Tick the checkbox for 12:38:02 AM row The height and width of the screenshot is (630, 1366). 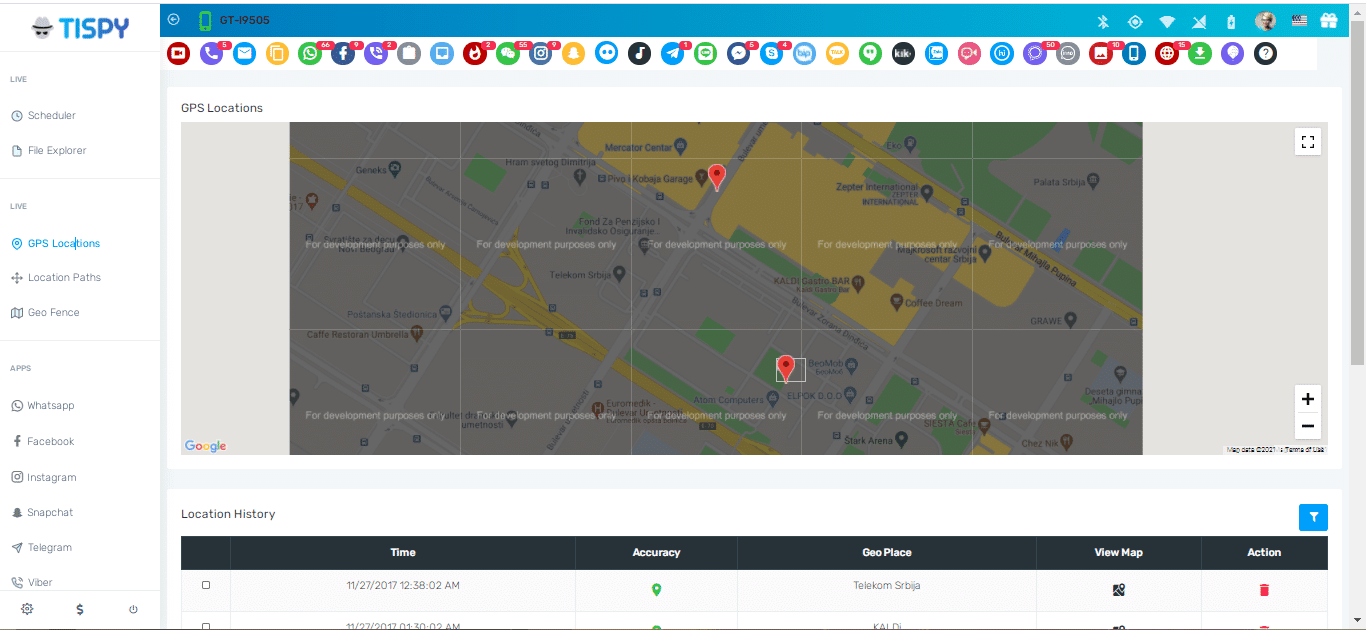pyautogui.click(x=206, y=585)
